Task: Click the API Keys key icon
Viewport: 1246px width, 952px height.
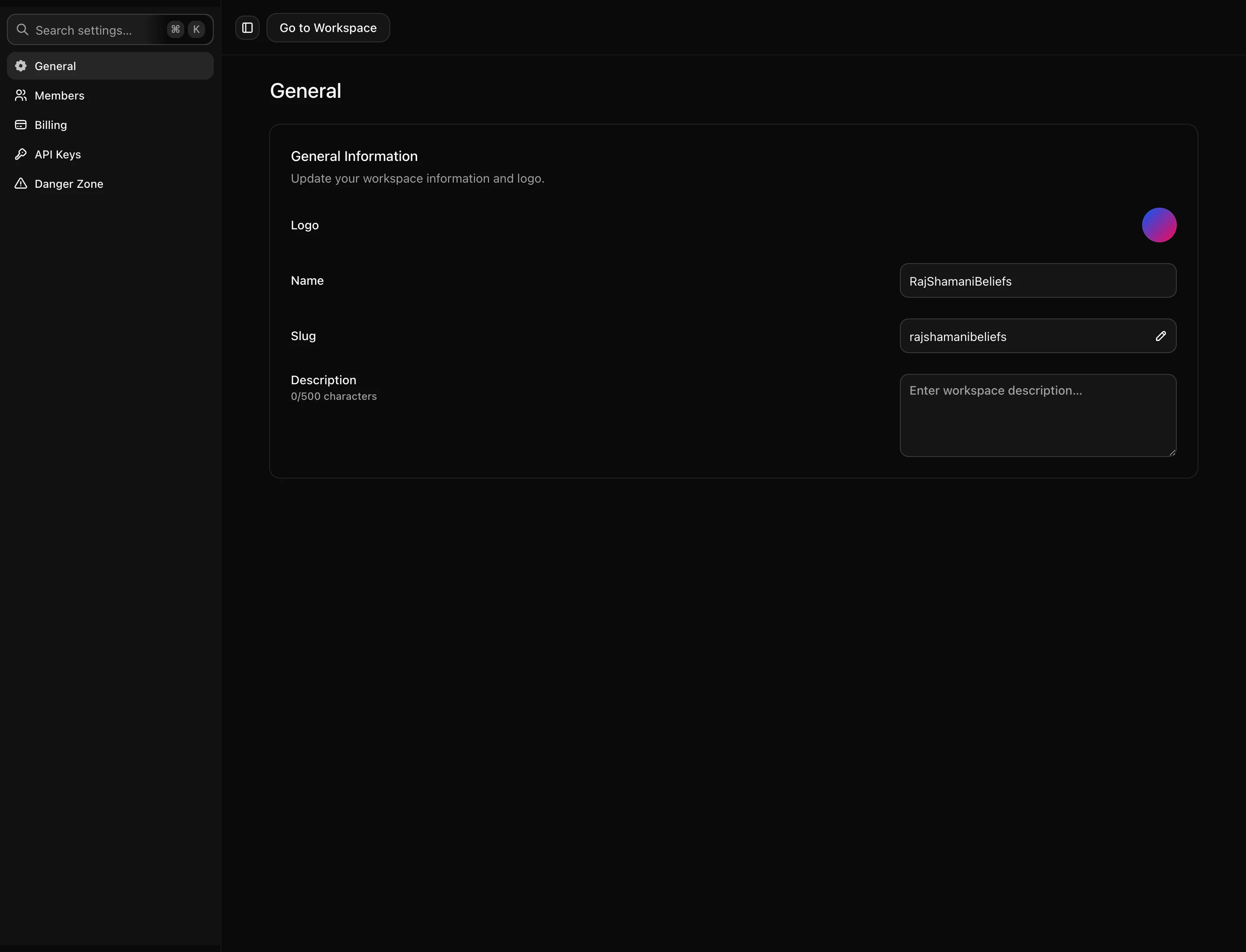Action: point(21,154)
